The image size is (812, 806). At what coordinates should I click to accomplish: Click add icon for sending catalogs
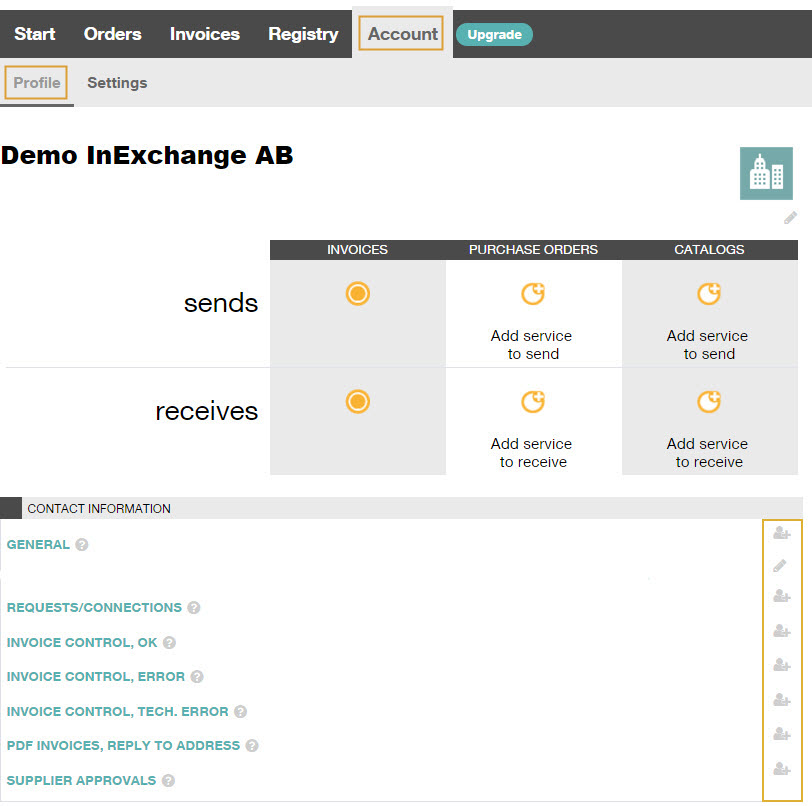709,294
